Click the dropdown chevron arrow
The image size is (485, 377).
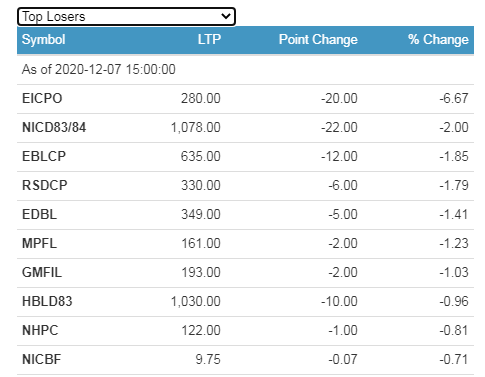pos(226,16)
